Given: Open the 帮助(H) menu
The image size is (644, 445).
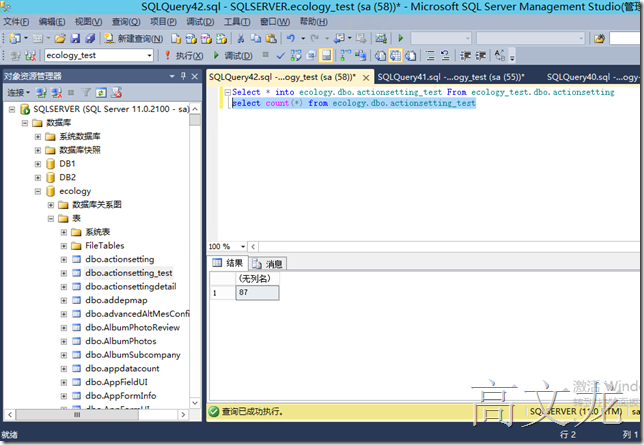Looking at the screenshot, I should (x=314, y=21).
